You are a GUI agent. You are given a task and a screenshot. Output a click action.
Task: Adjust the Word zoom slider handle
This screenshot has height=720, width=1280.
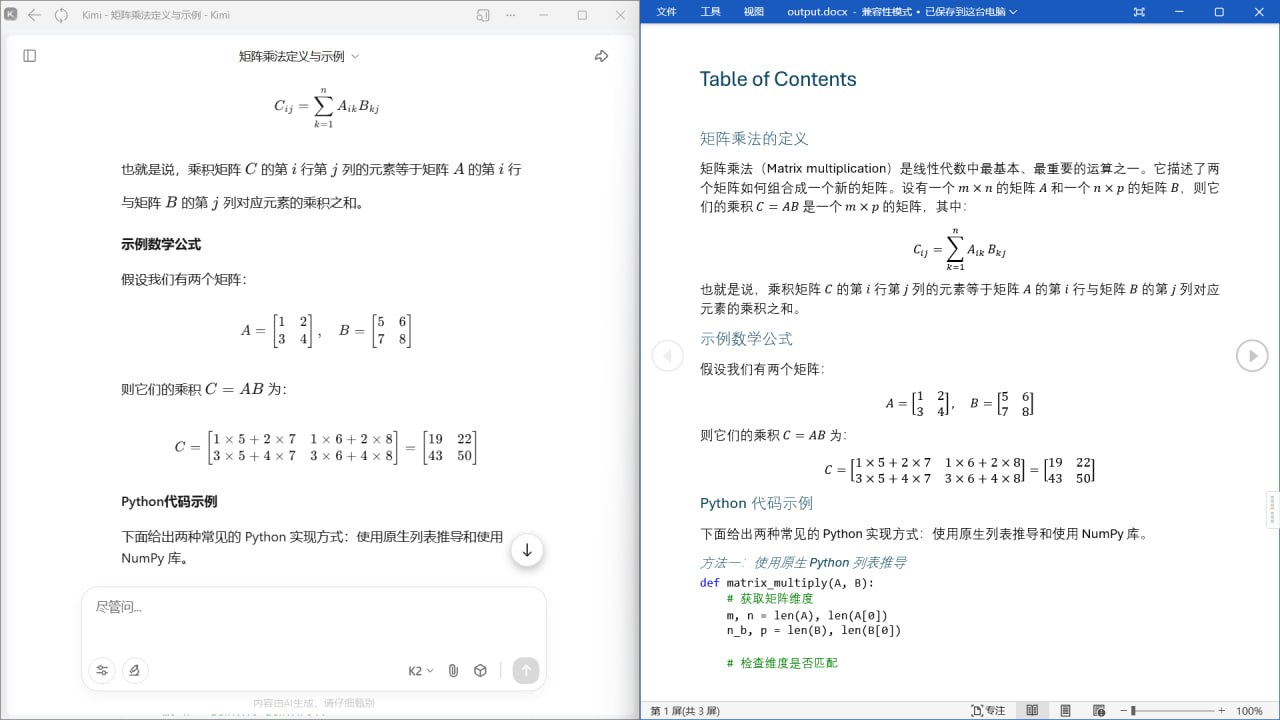click(1133, 711)
